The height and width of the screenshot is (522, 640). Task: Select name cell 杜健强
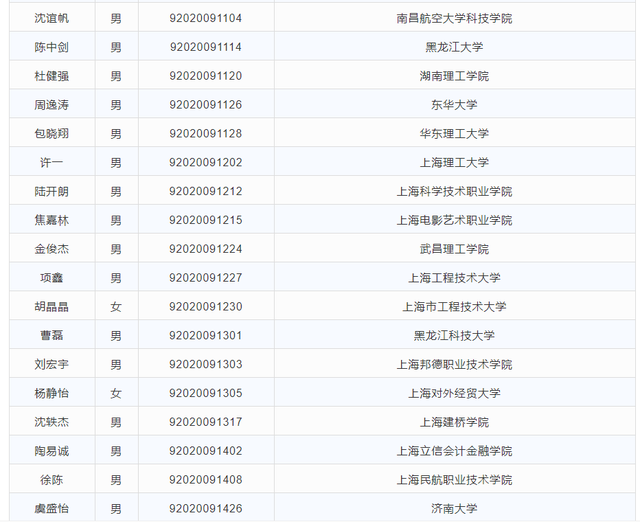[52, 76]
